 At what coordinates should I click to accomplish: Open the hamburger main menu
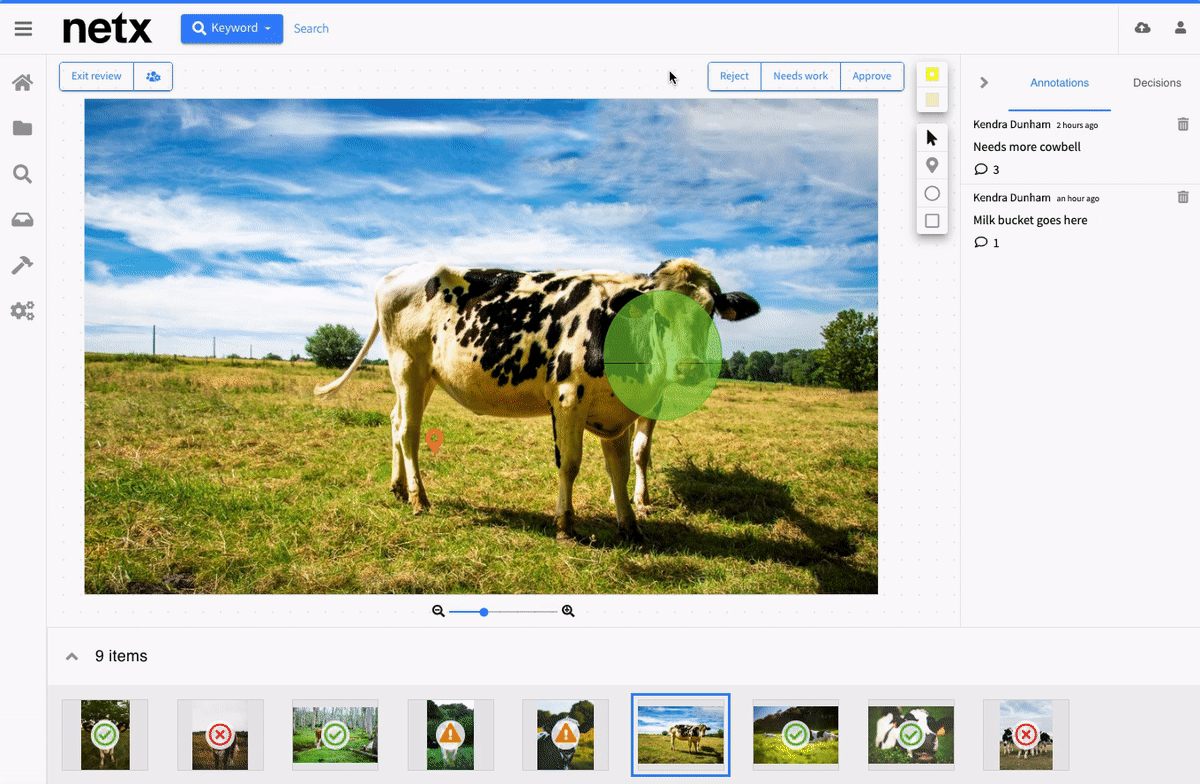pyautogui.click(x=23, y=29)
